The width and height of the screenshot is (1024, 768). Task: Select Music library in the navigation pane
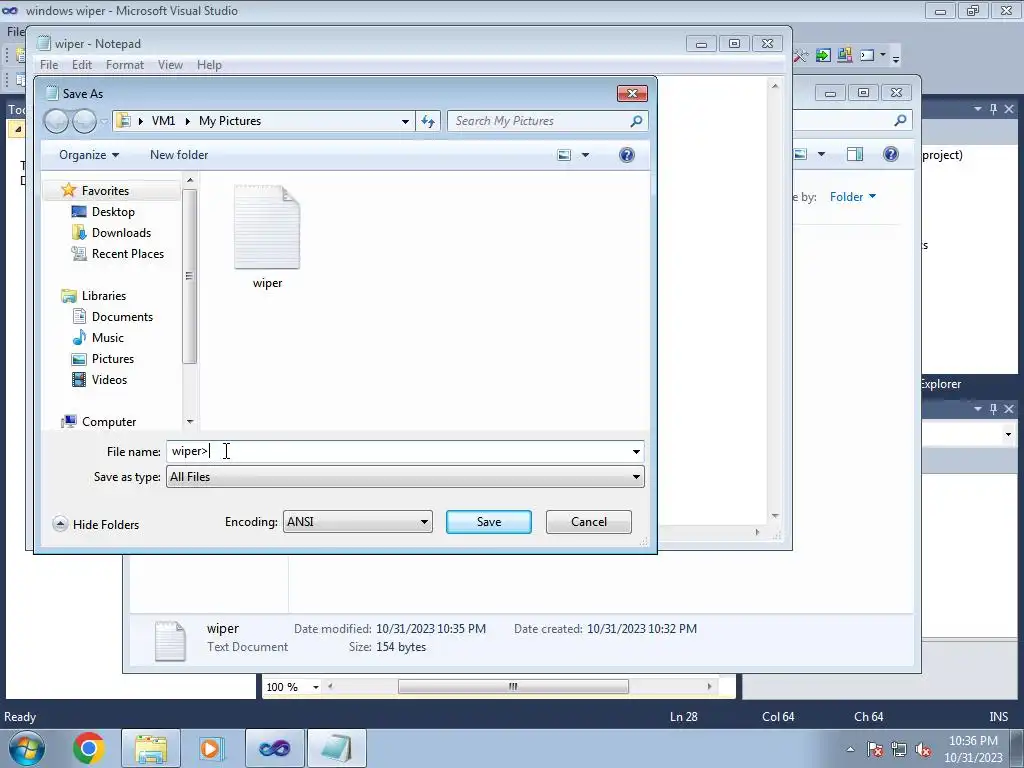[x=108, y=338]
